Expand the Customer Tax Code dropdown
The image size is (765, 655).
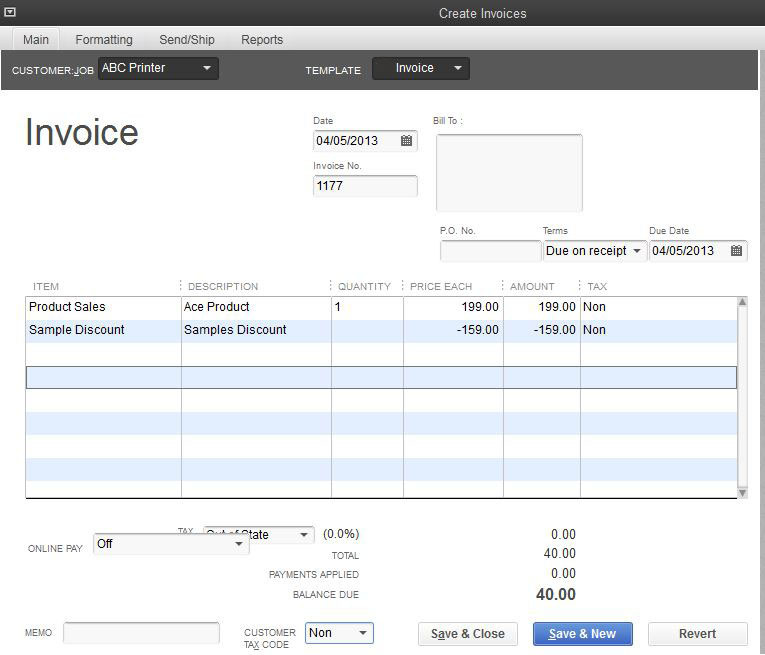click(x=362, y=633)
